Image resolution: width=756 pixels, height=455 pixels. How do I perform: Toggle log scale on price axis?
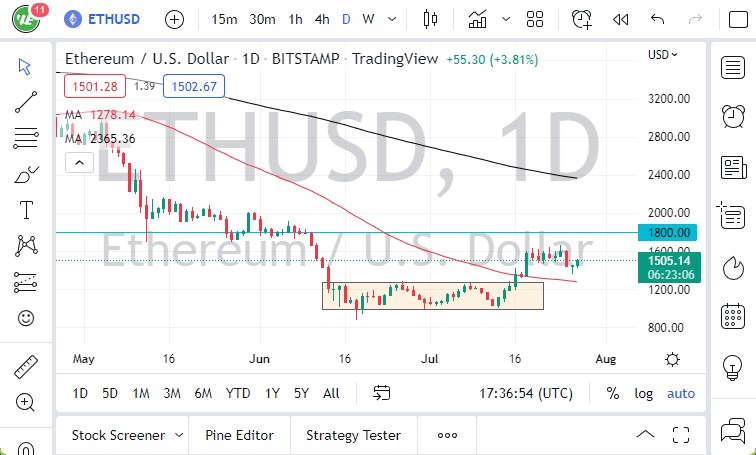[643, 393]
